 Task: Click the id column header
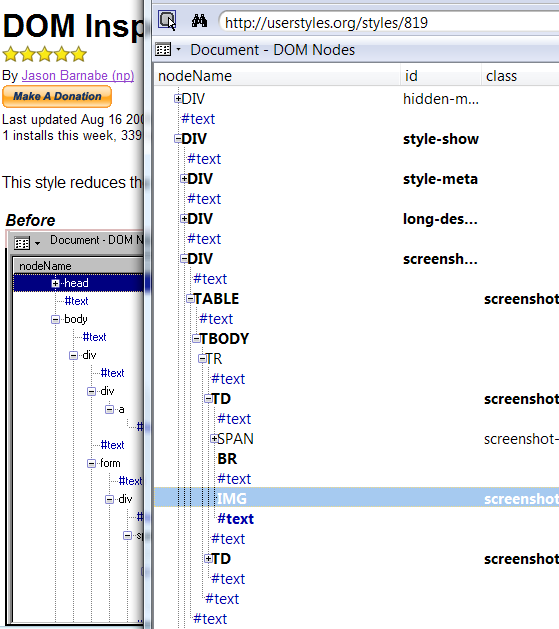(441, 76)
